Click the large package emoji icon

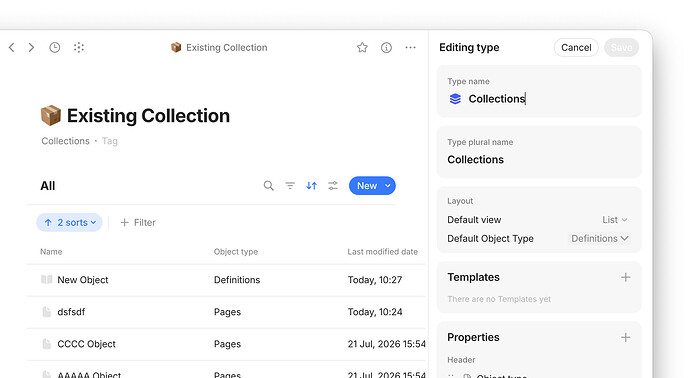pos(51,116)
